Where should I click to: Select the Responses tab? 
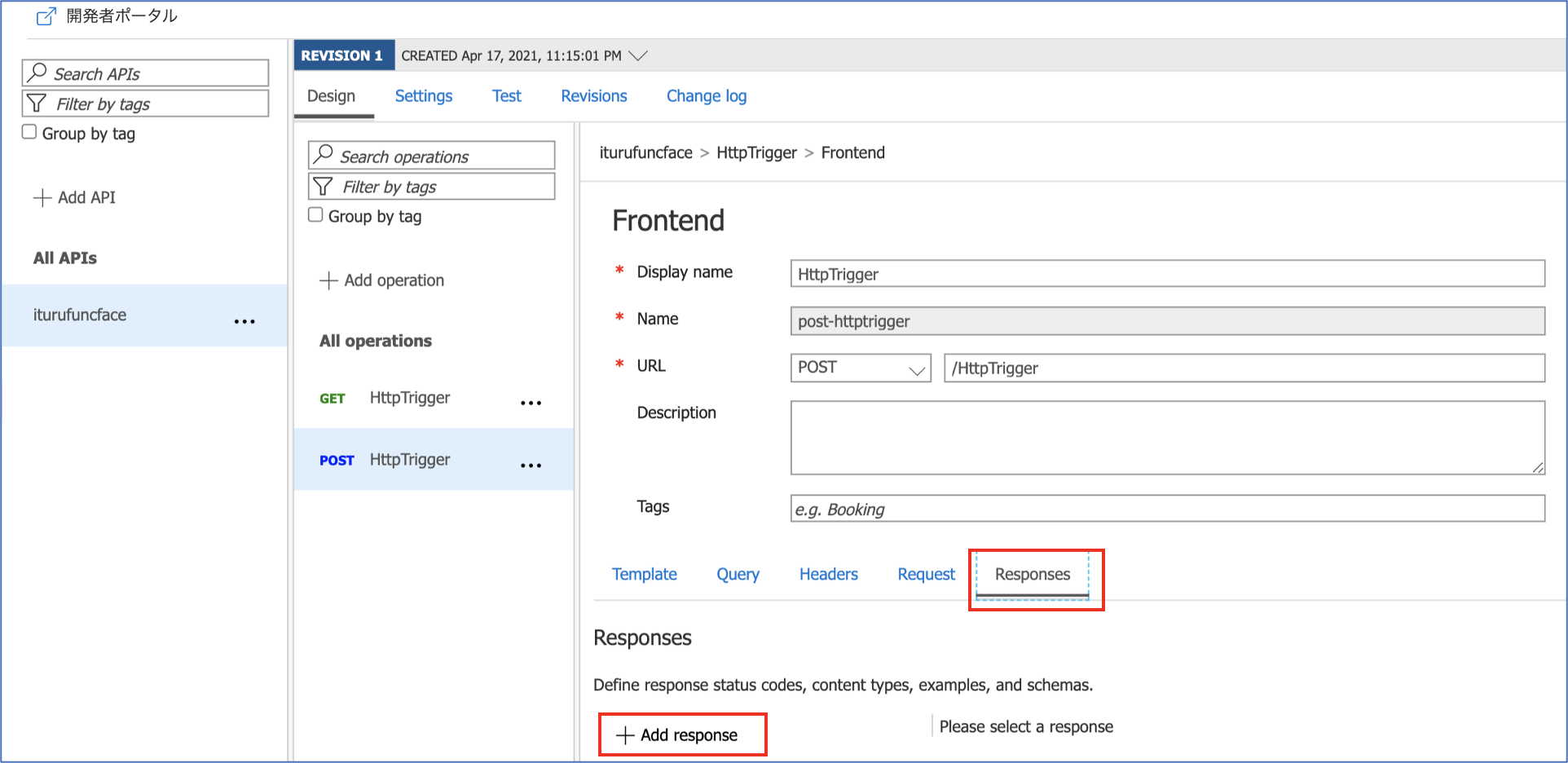1033,575
